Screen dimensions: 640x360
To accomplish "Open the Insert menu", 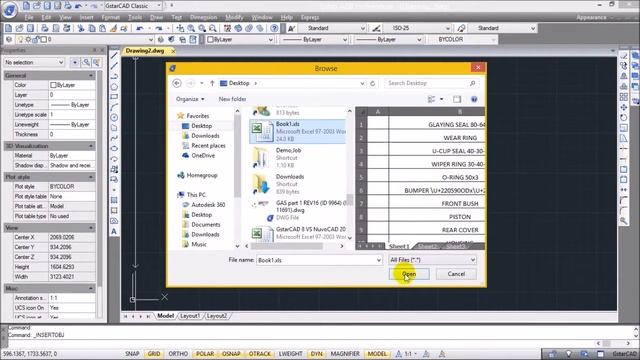I will click(87, 17).
